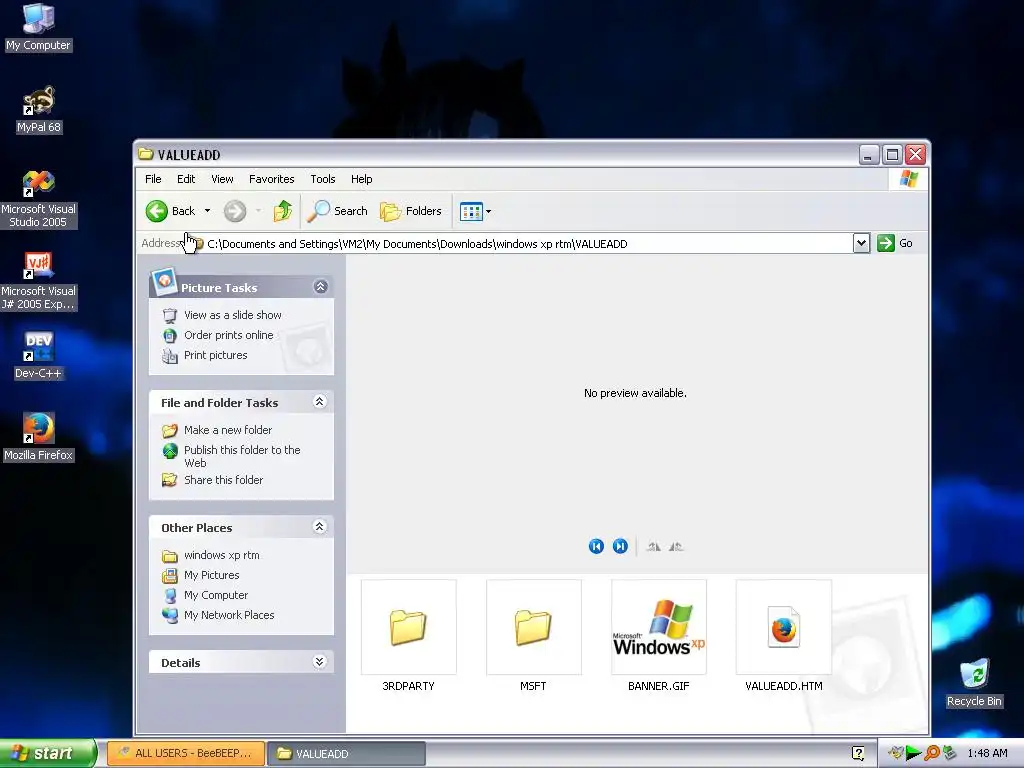Screen dimensions: 1024x768
Task: Select the MyPal 68 desktop icon
Action: click(39, 110)
